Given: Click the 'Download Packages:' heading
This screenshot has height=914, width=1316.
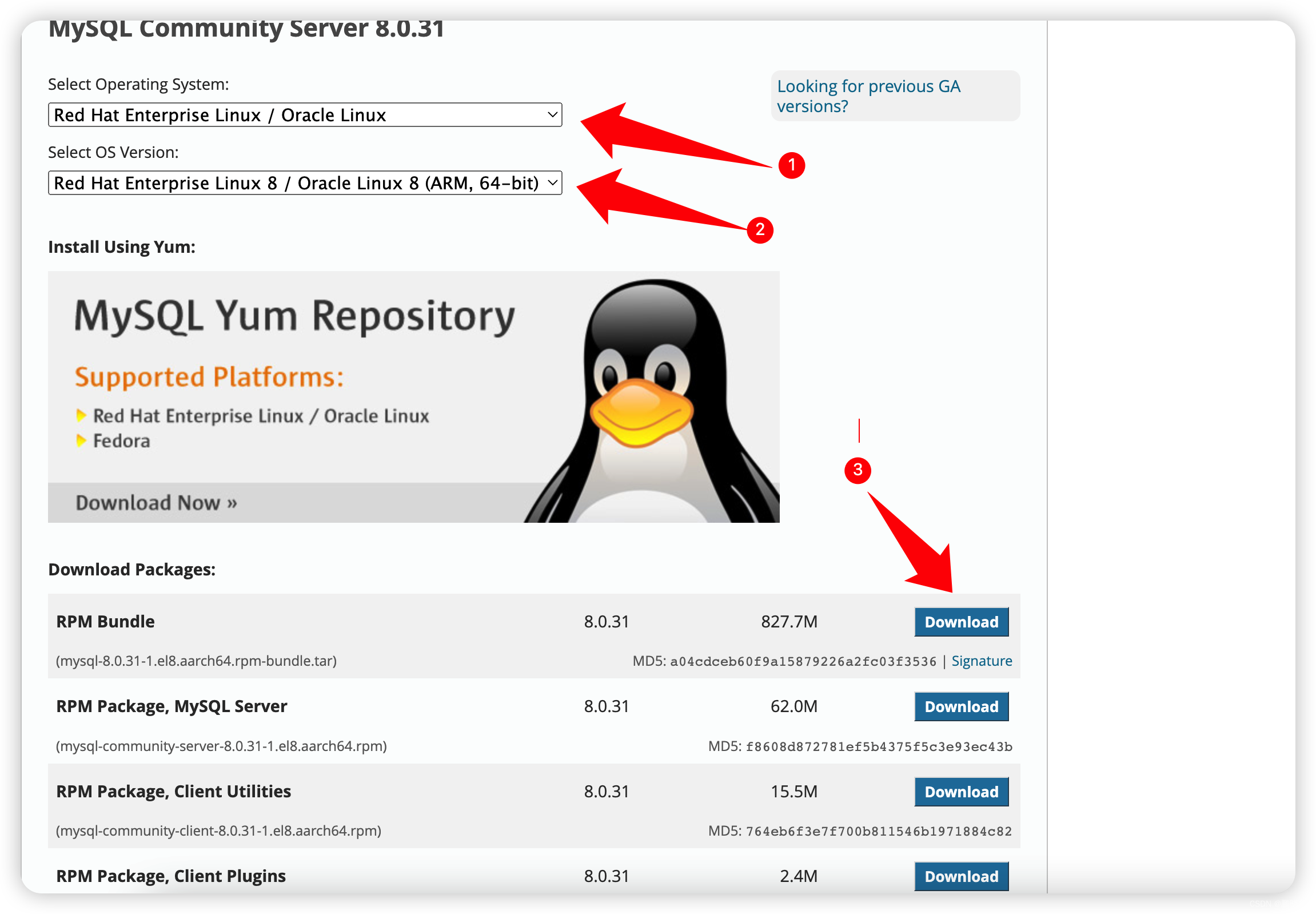Looking at the screenshot, I should 131,569.
